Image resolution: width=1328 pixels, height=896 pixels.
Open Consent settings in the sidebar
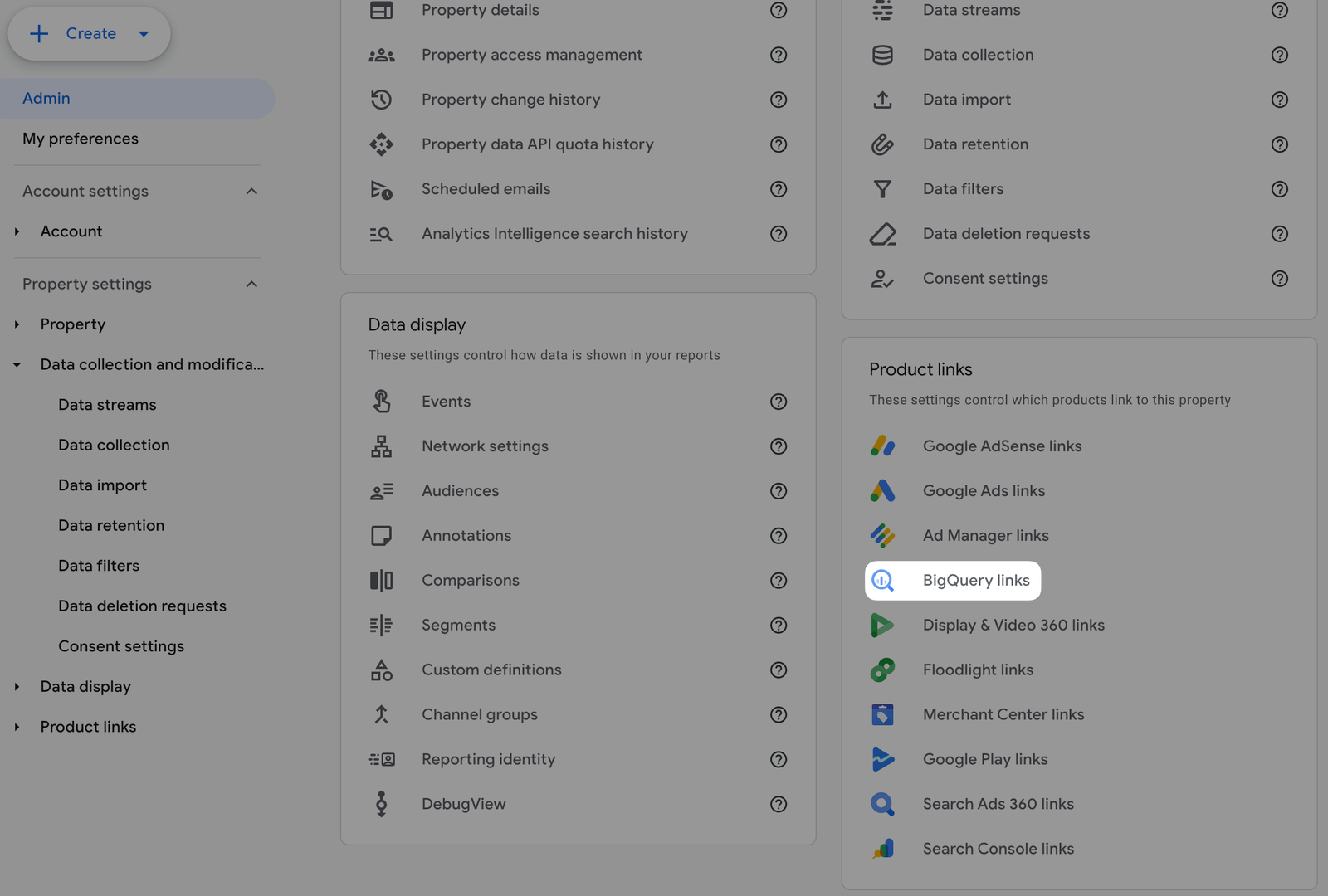121,646
